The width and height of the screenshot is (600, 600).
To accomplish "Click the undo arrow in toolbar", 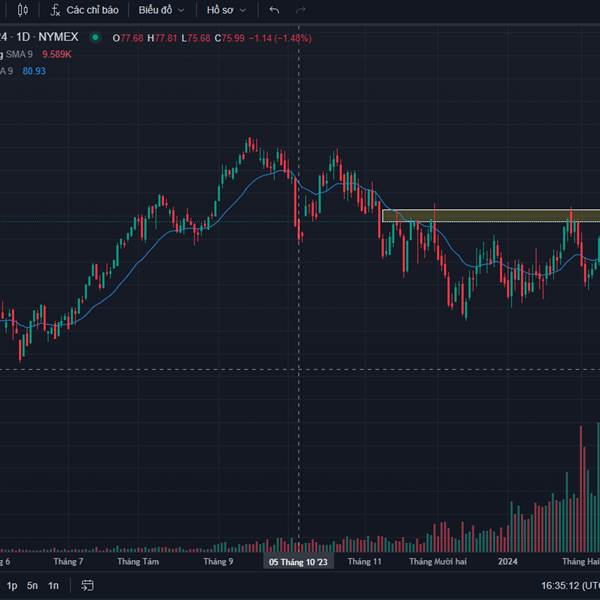I will [274, 10].
